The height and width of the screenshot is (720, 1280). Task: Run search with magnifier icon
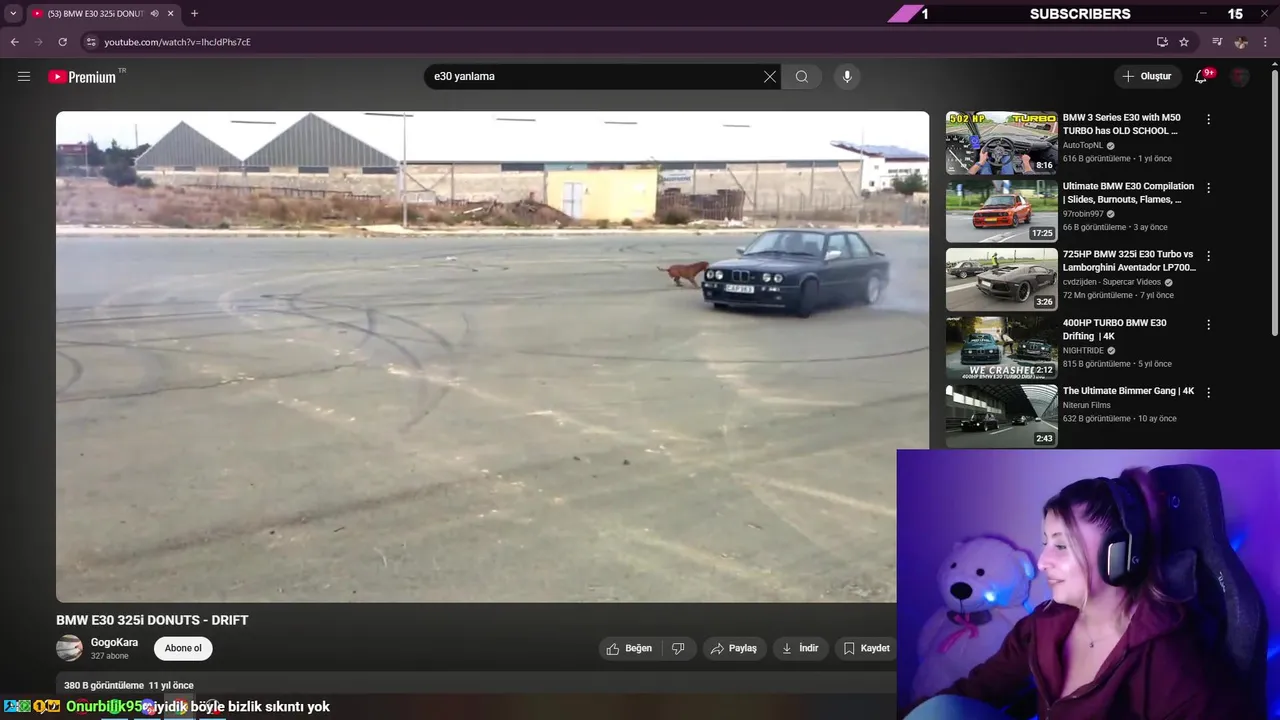pyautogui.click(x=802, y=76)
